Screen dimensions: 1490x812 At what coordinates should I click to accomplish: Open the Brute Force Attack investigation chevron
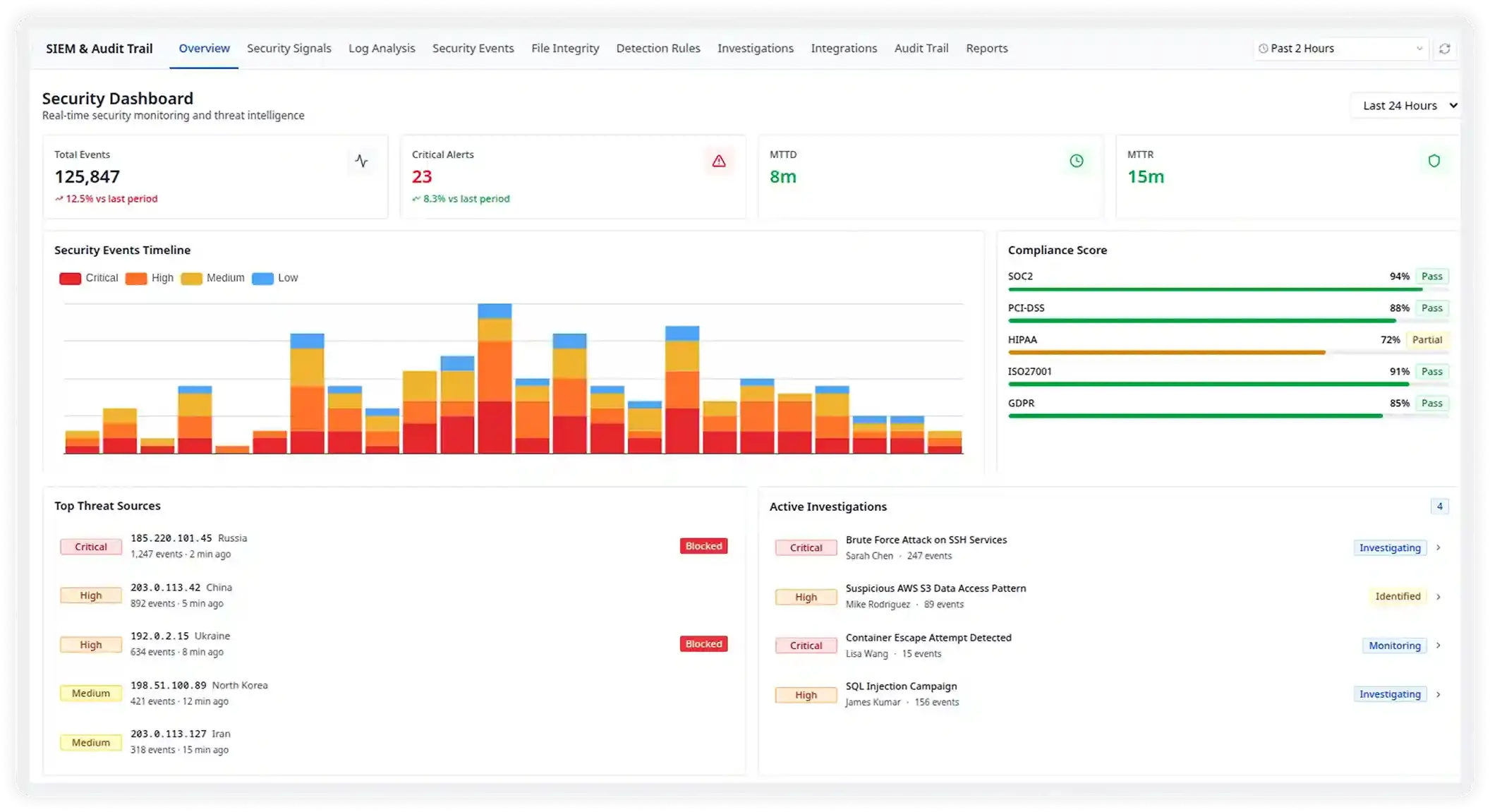click(1438, 547)
